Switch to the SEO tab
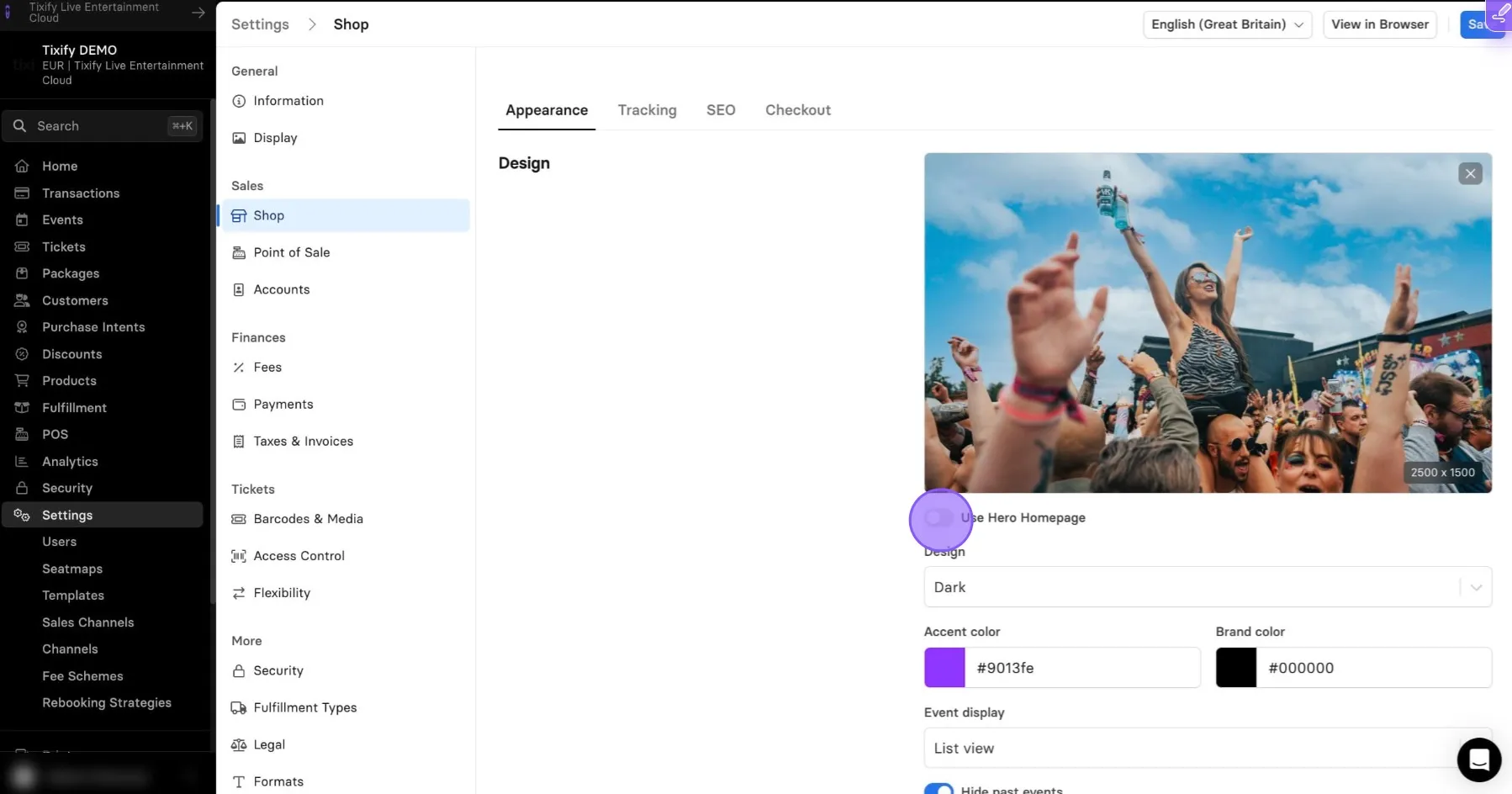Image resolution: width=1512 pixels, height=794 pixels. 721,110
